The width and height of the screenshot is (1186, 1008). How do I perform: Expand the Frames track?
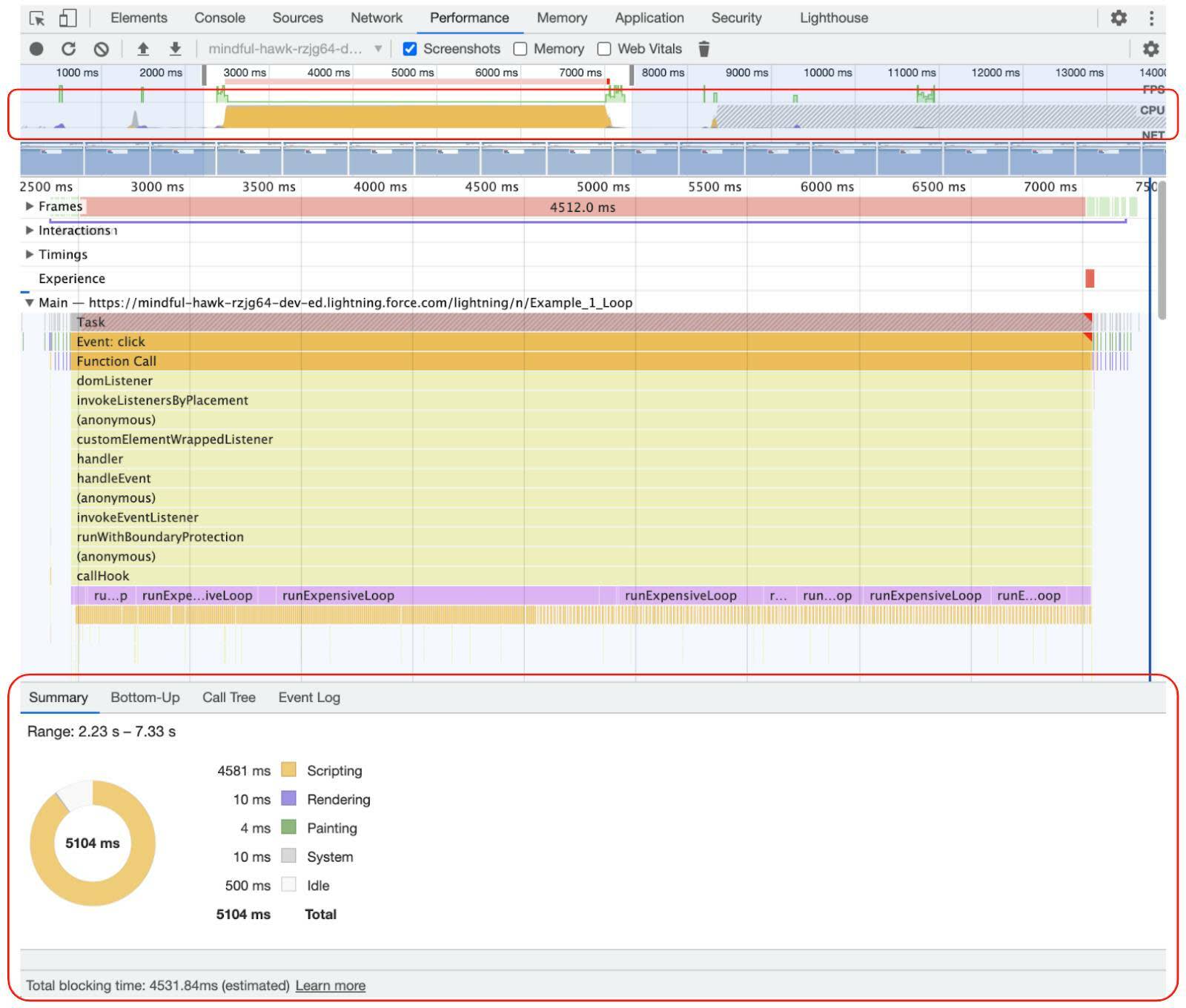click(x=30, y=206)
